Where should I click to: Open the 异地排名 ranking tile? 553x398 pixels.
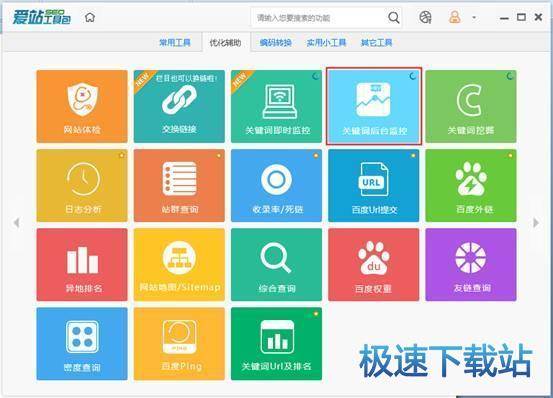pyautogui.click(x=82, y=265)
